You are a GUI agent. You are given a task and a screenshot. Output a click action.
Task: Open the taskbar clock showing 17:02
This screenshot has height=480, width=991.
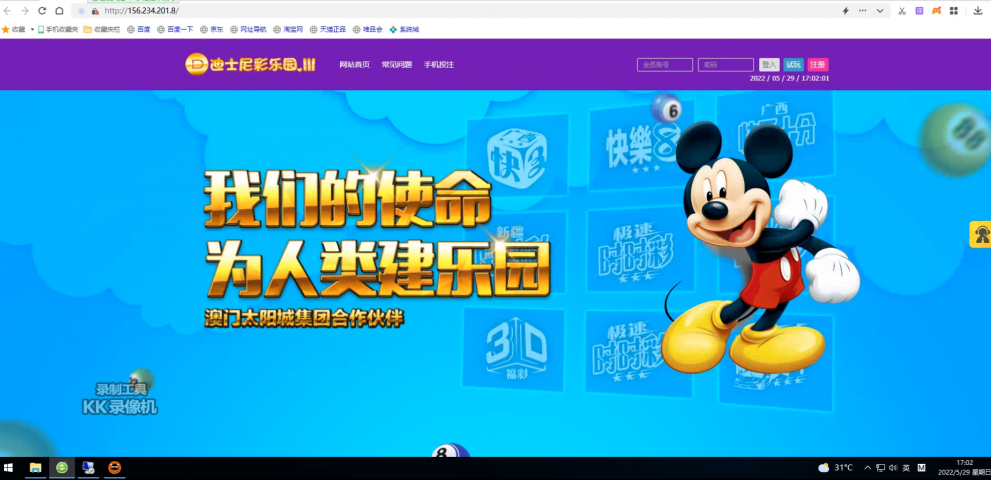click(x=964, y=468)
